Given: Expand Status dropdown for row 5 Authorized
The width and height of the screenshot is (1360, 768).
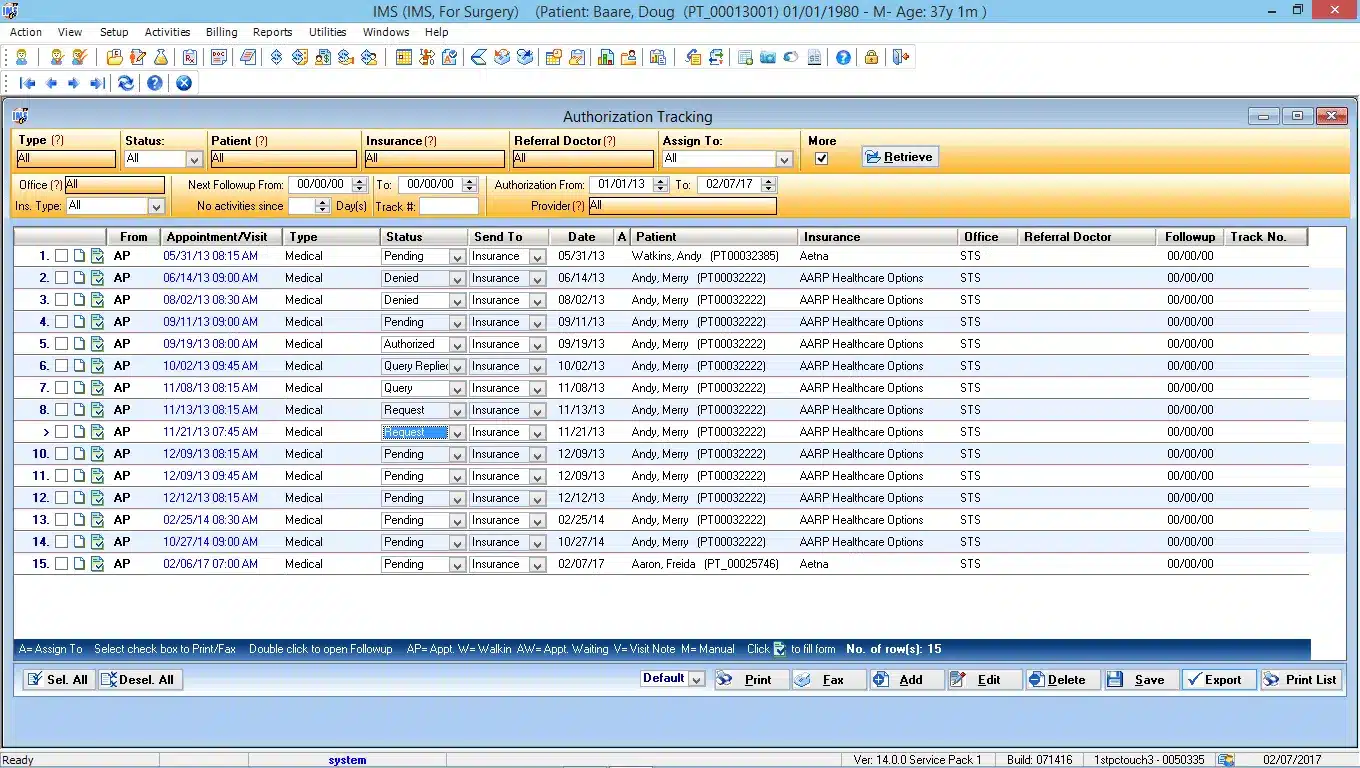Looking at the screenshot, I should pyautogui.click(x=457, y=344).
